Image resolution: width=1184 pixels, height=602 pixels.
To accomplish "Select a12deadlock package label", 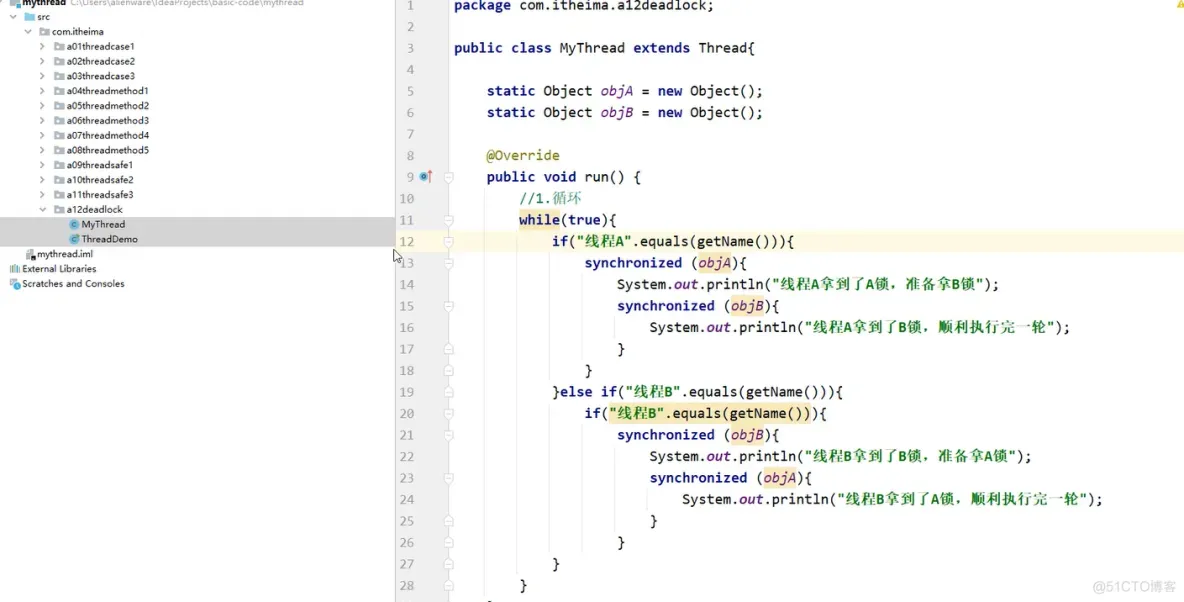I will [94, 209].
